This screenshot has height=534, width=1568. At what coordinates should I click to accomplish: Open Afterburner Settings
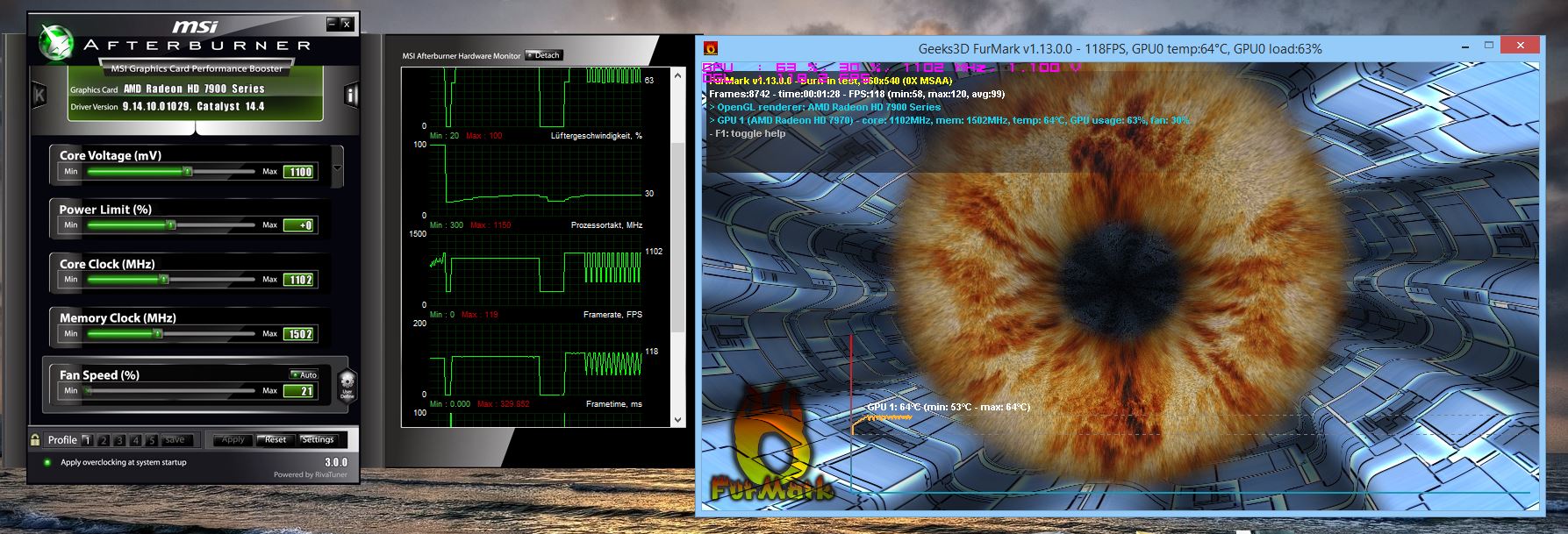317,440
